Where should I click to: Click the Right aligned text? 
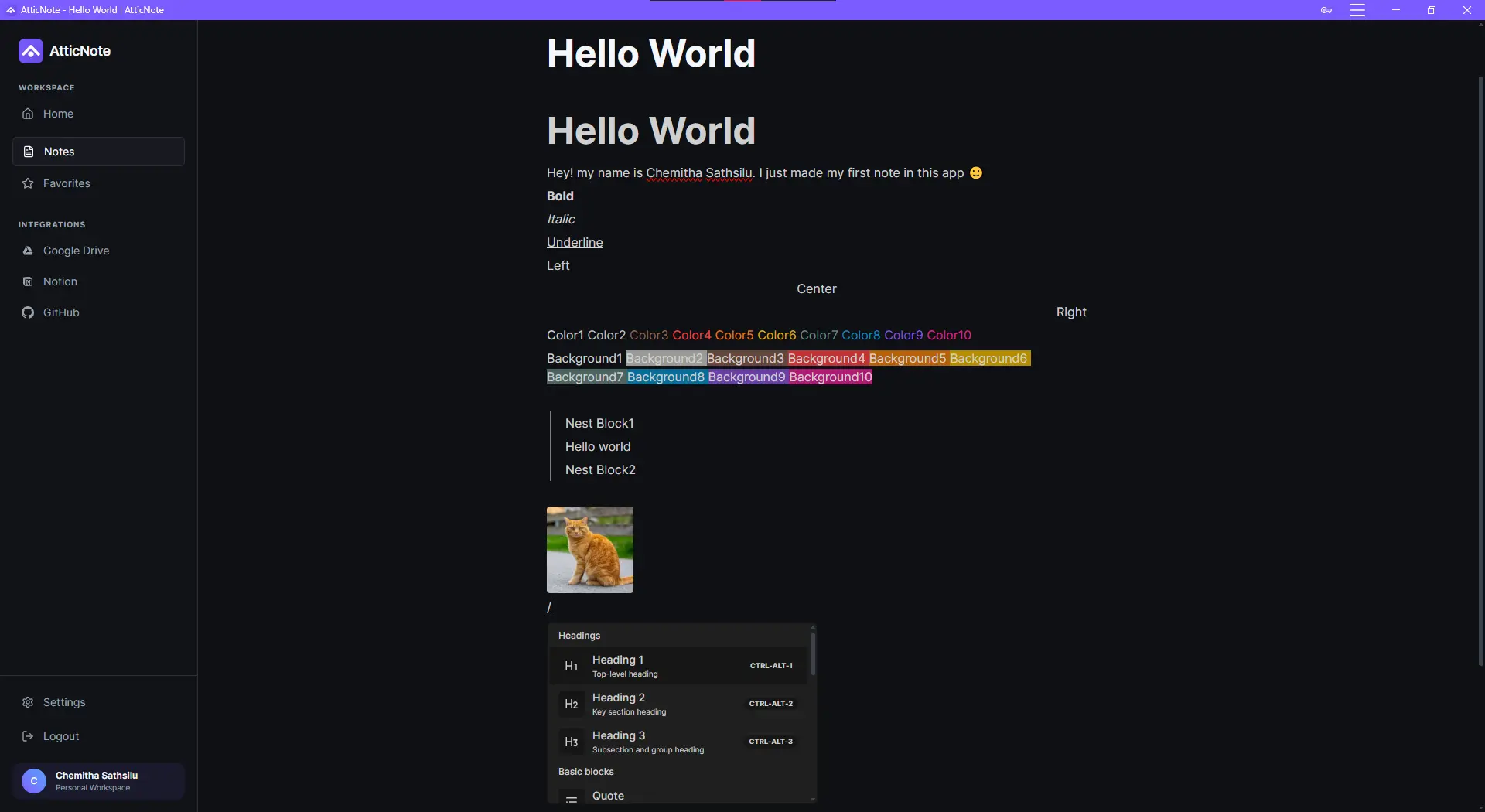(1071, 312)
